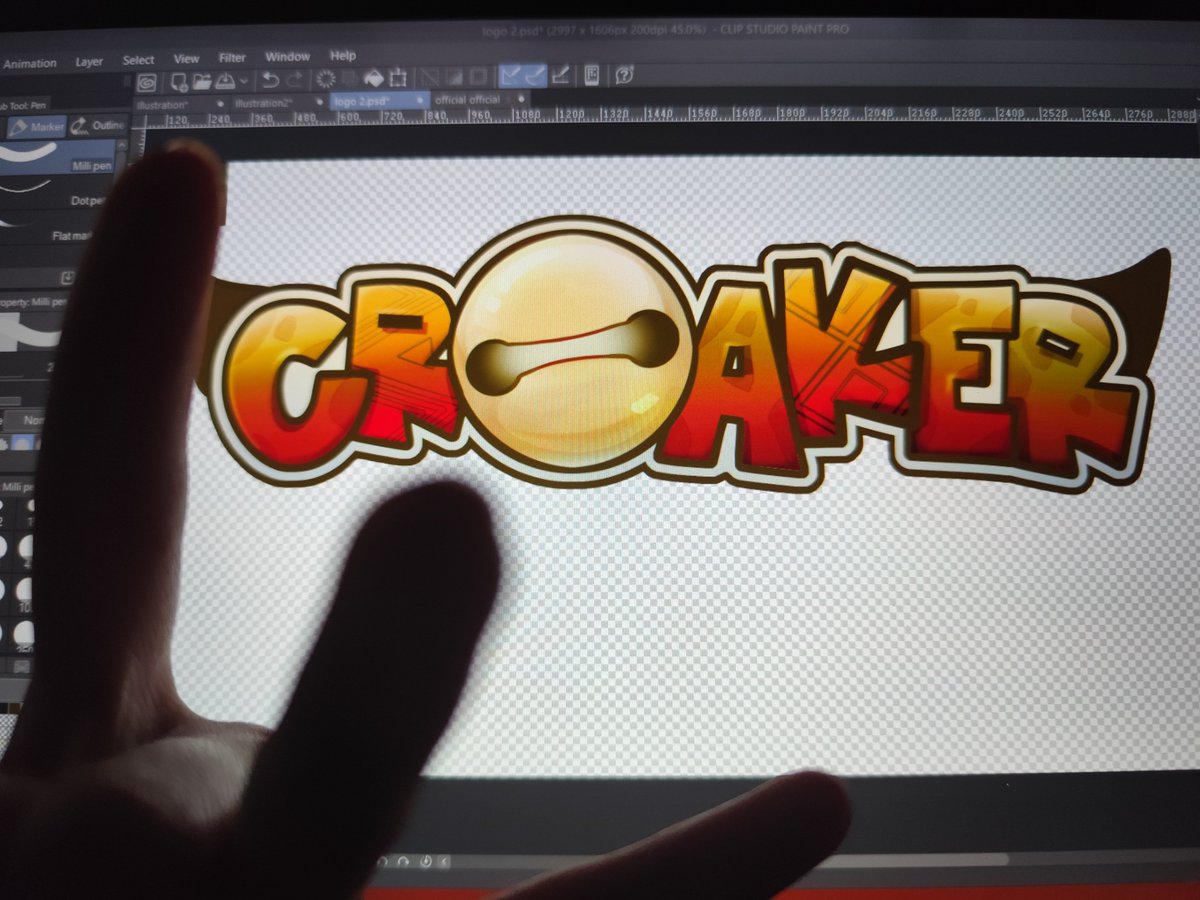Open Clip Studio Paint support help icon
This screenshot has width=1200, height=900.
pyautogui.click(x=624, y=75)
